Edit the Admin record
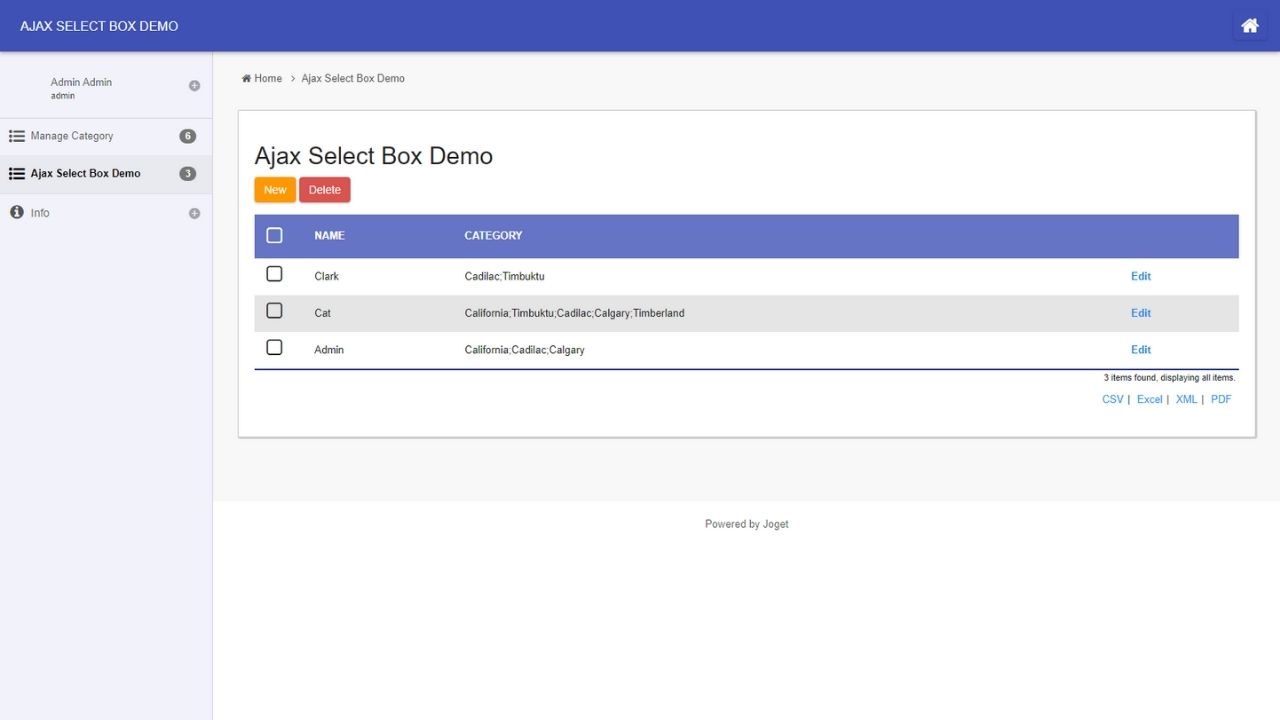The height and width of the screenshot is (720, 1280). 1141,350
